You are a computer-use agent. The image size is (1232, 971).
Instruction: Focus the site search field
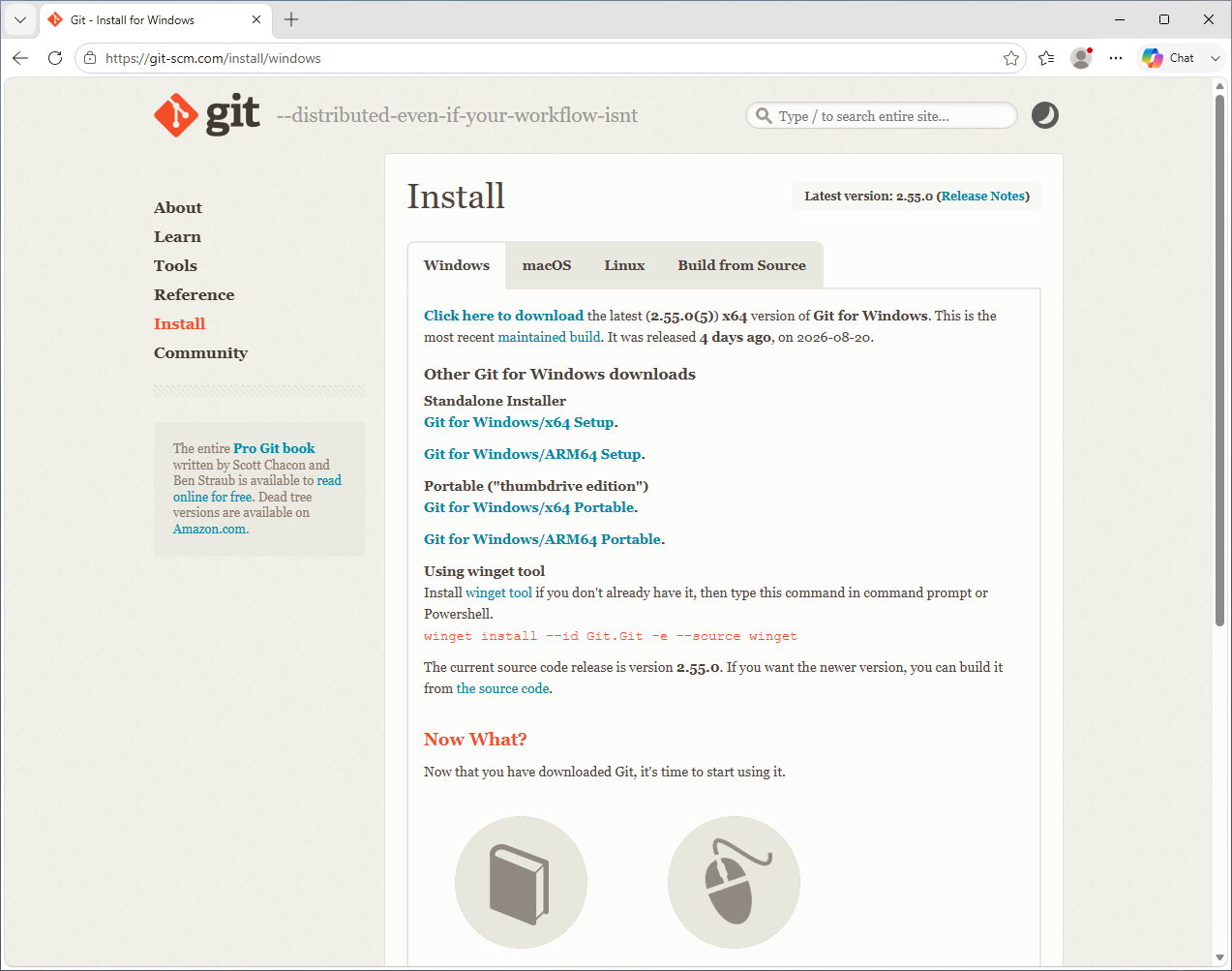(882, 115)
